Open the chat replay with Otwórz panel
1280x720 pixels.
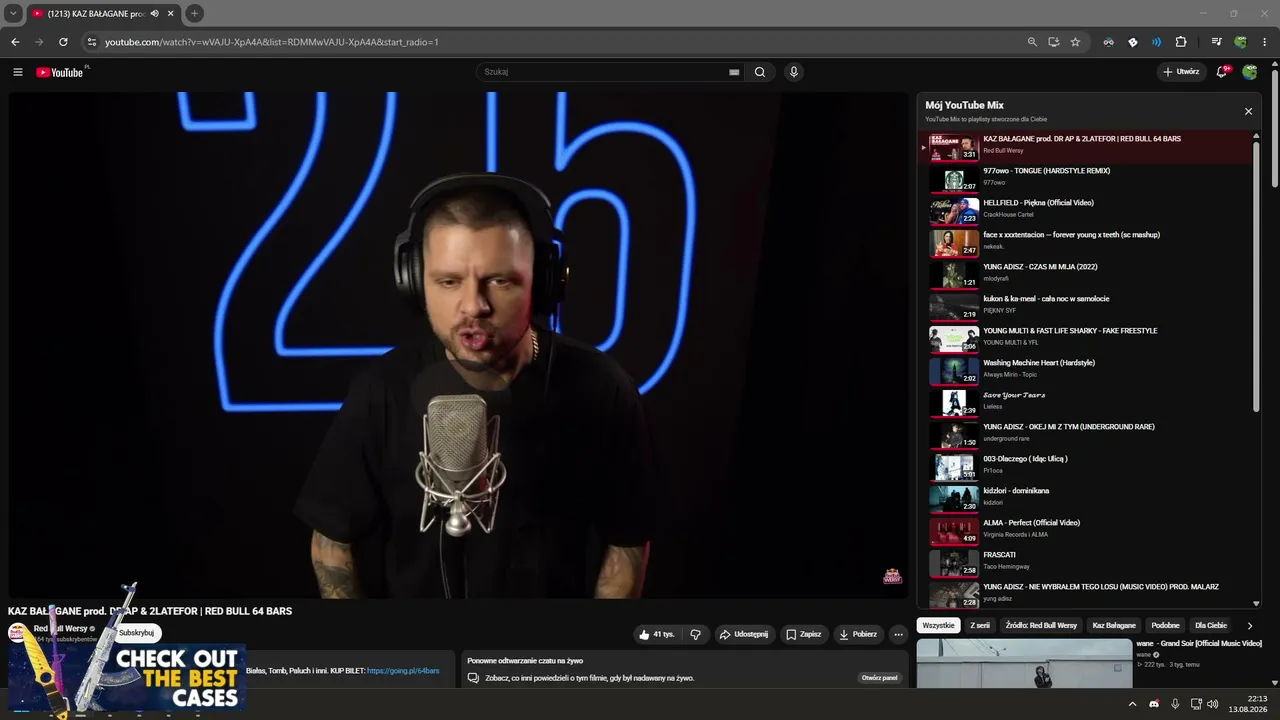point(880,678)
